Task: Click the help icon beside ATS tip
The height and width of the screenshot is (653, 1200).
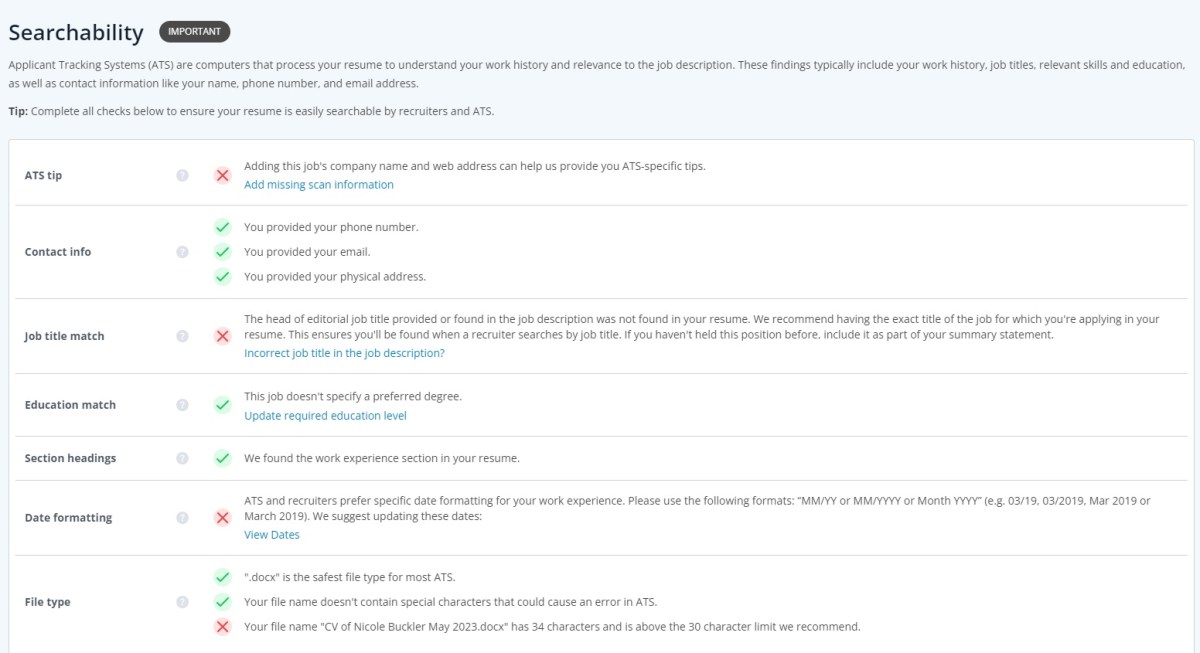Action: 182,175
